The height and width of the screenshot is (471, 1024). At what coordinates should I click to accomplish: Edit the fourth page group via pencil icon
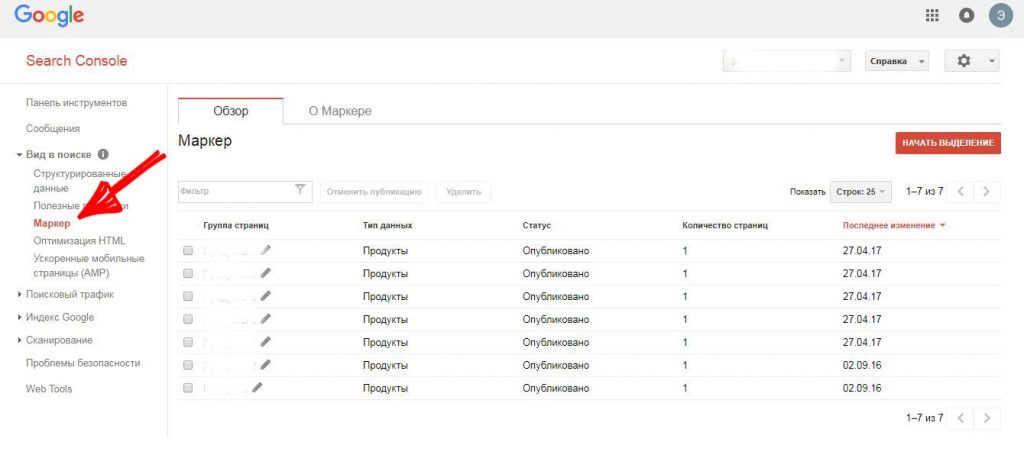[265, 319]
